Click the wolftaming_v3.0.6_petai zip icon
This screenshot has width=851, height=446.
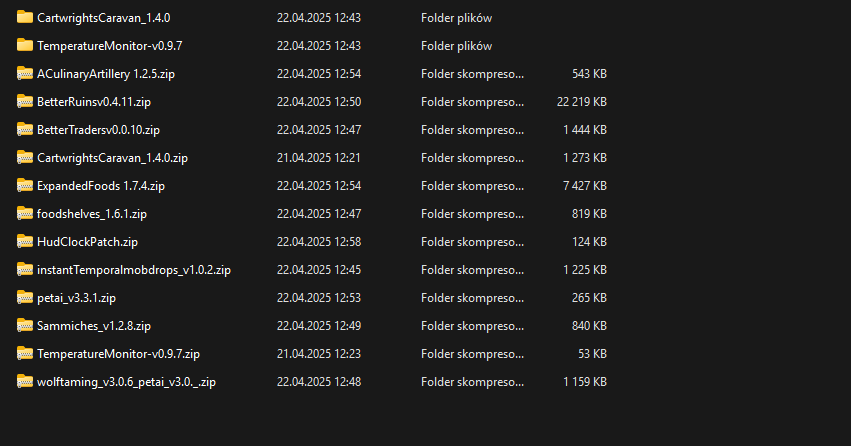tap(25, 381)
